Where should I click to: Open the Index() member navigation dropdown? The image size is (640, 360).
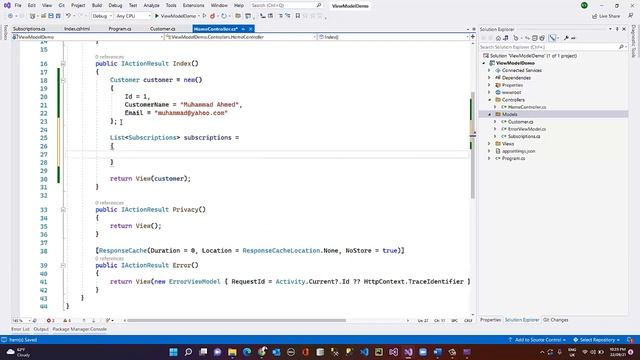393,37
